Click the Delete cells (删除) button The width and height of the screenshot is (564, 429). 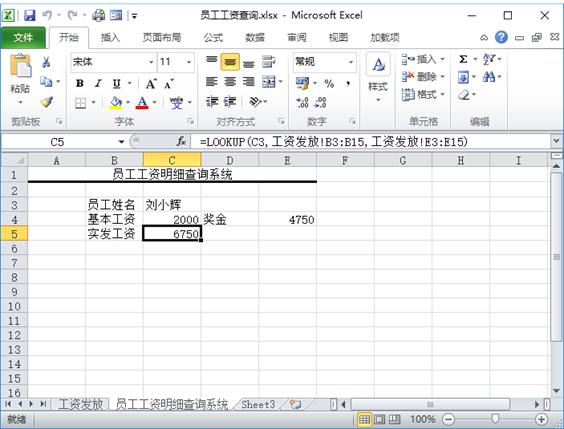click(423, 77)
